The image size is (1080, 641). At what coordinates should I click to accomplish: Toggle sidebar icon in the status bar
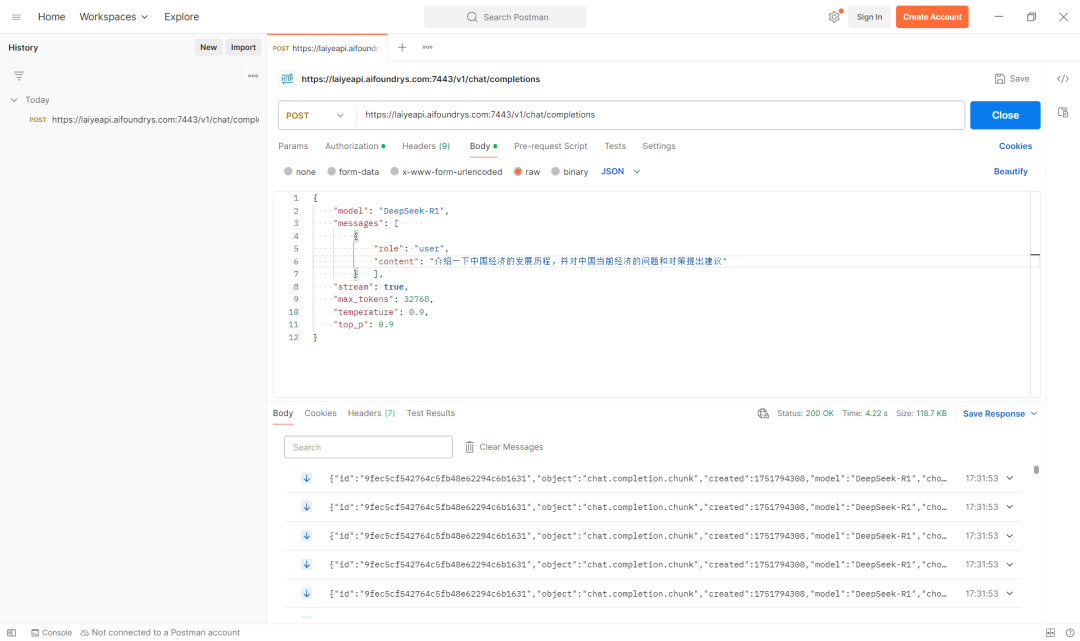click(12, 633)
